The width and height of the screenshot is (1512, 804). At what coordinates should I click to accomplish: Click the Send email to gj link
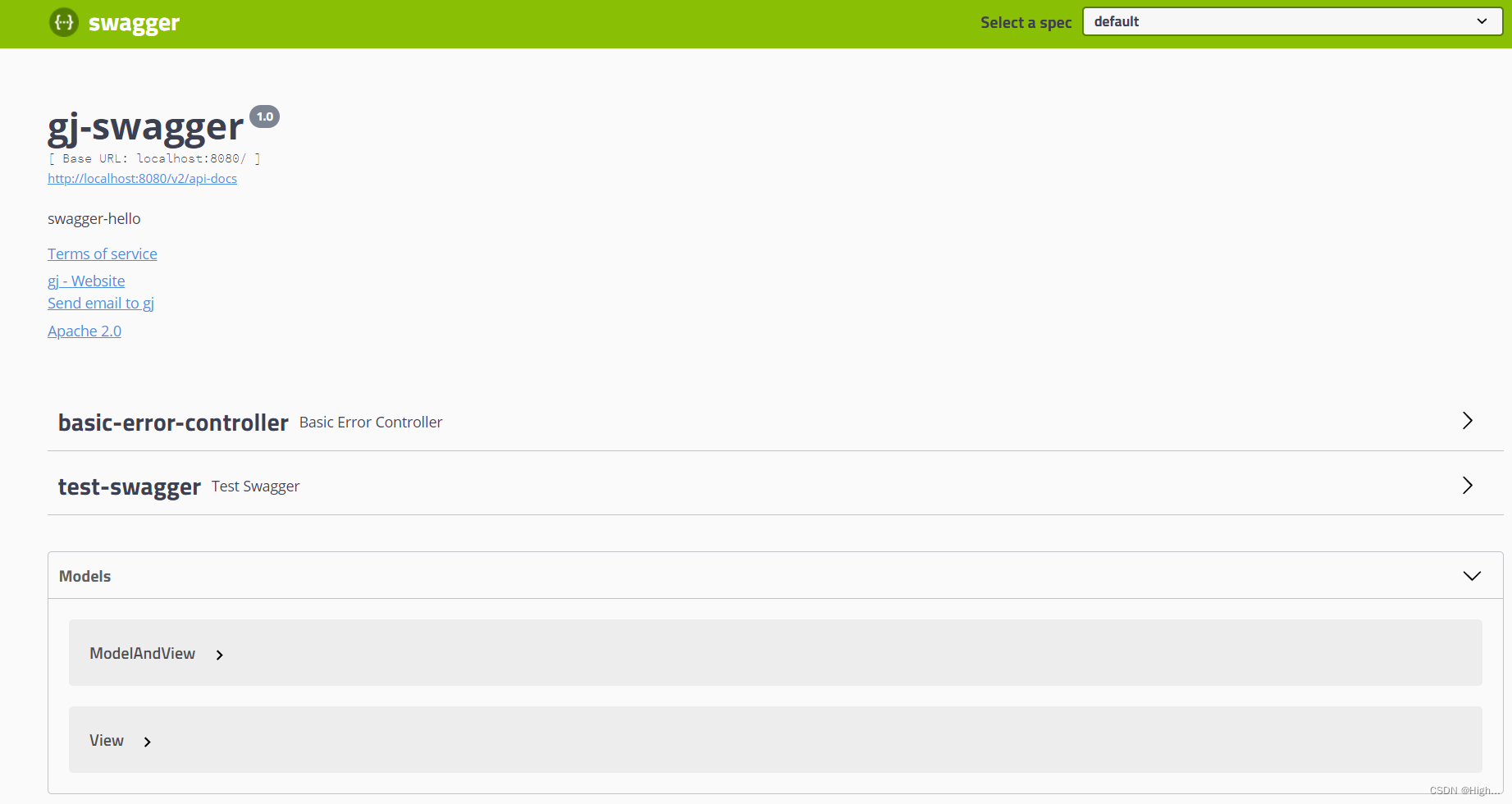pos(100,303)
